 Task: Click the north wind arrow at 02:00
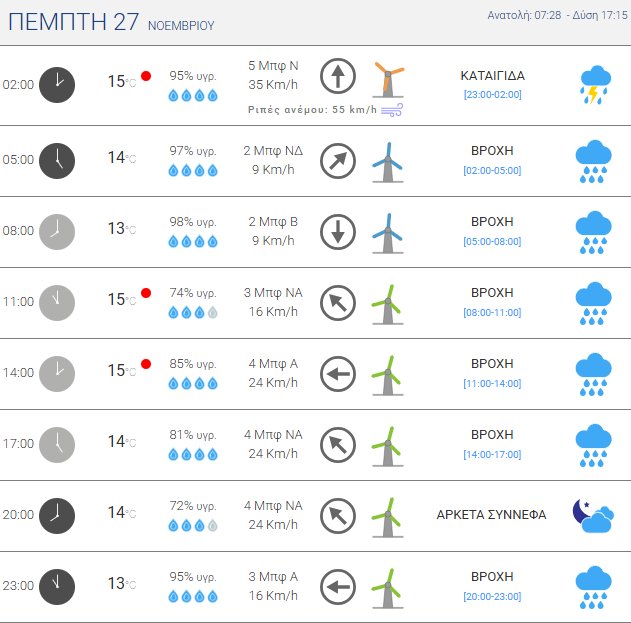338,76
